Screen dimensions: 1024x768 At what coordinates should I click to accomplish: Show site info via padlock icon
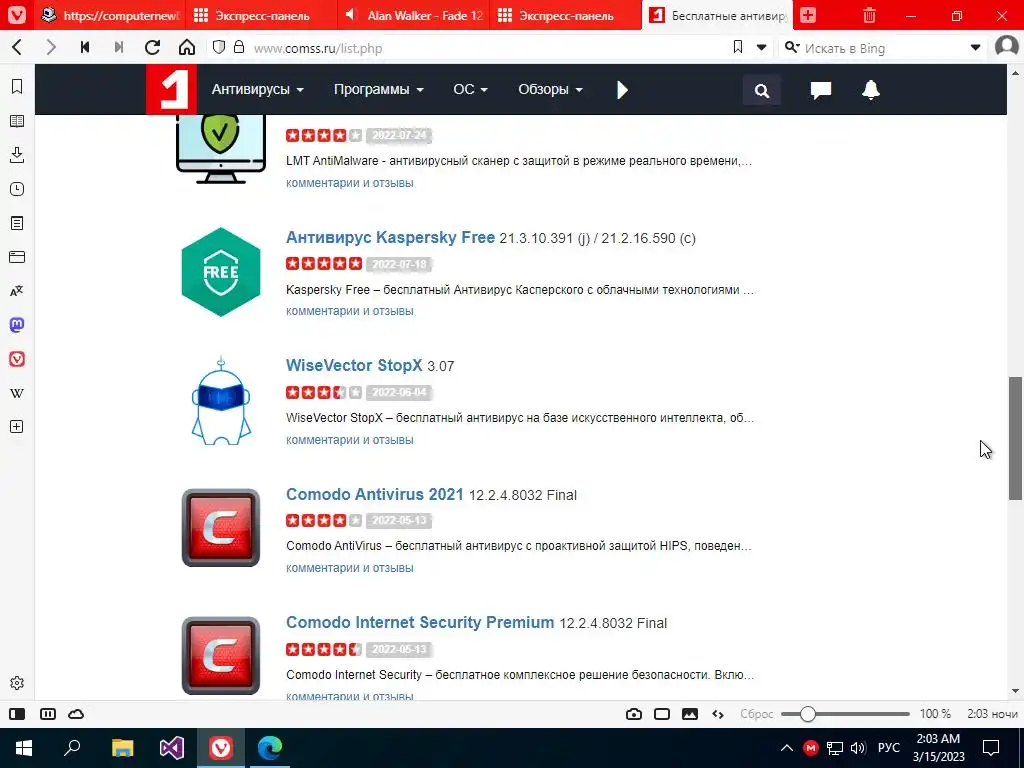click(x=239, y=47)
